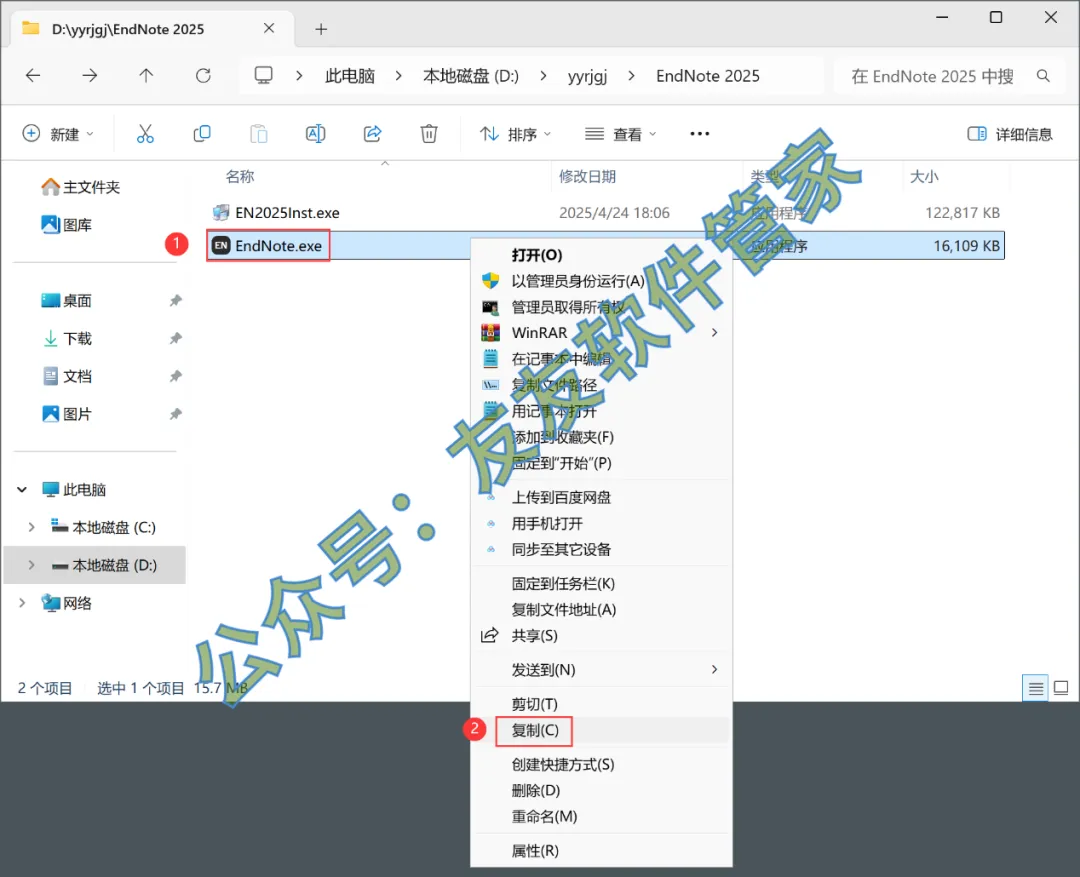Click the EN2025Inst.exe installer icon
This screenshot has width=1080, height=877.
click(x=221, y=212)
